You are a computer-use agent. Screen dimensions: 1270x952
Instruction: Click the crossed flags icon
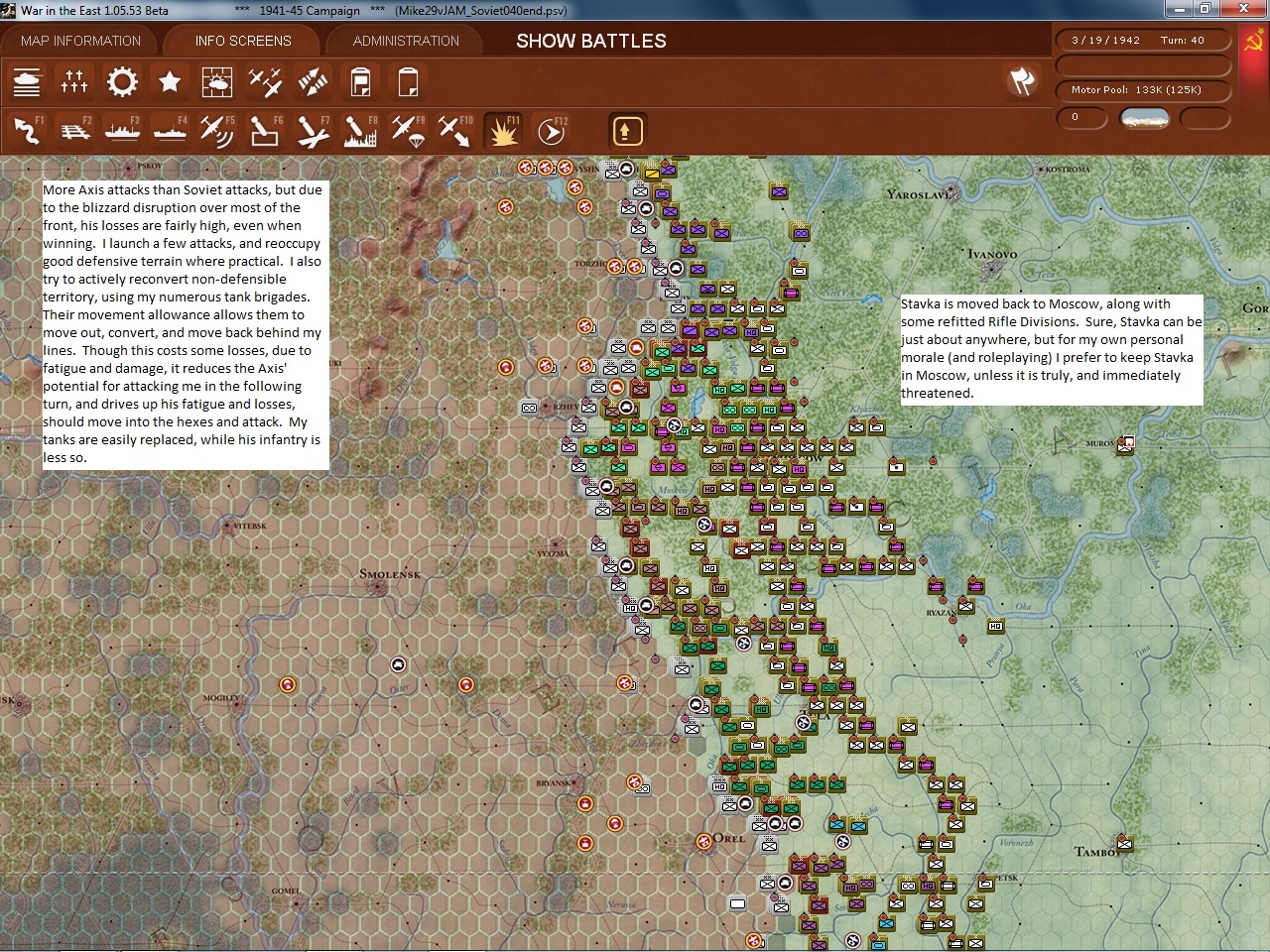coord(1022,81)
